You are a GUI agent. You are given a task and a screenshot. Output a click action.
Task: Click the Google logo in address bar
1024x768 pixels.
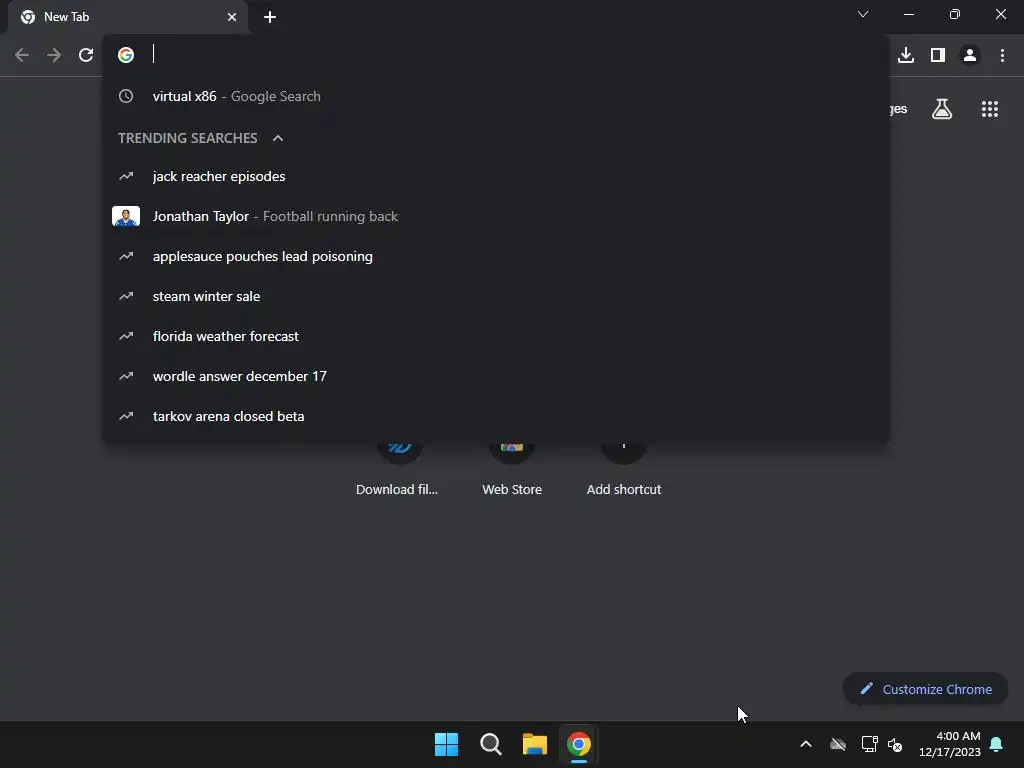click(x=126, y=55)
